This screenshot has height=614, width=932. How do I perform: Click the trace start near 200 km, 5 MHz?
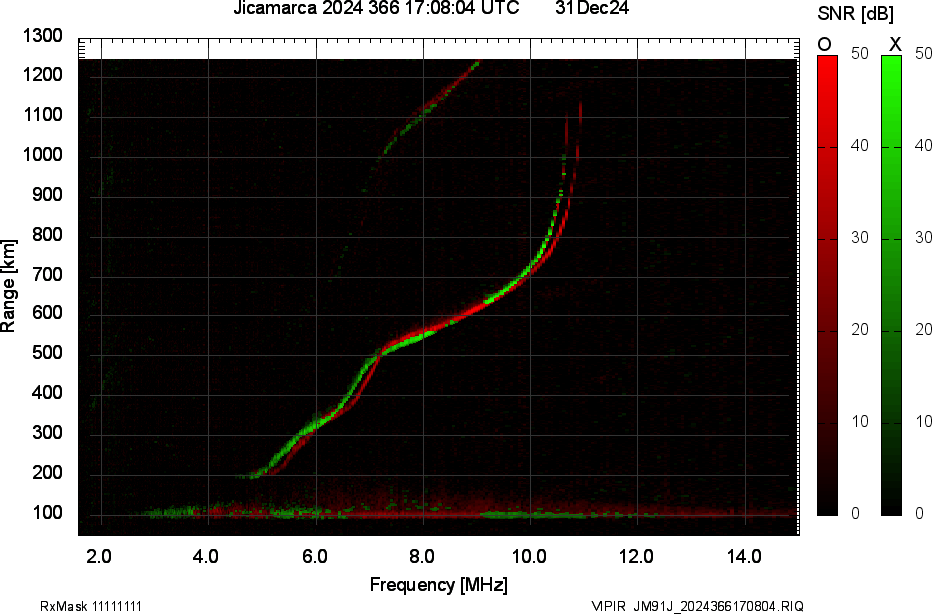(256, 476)
